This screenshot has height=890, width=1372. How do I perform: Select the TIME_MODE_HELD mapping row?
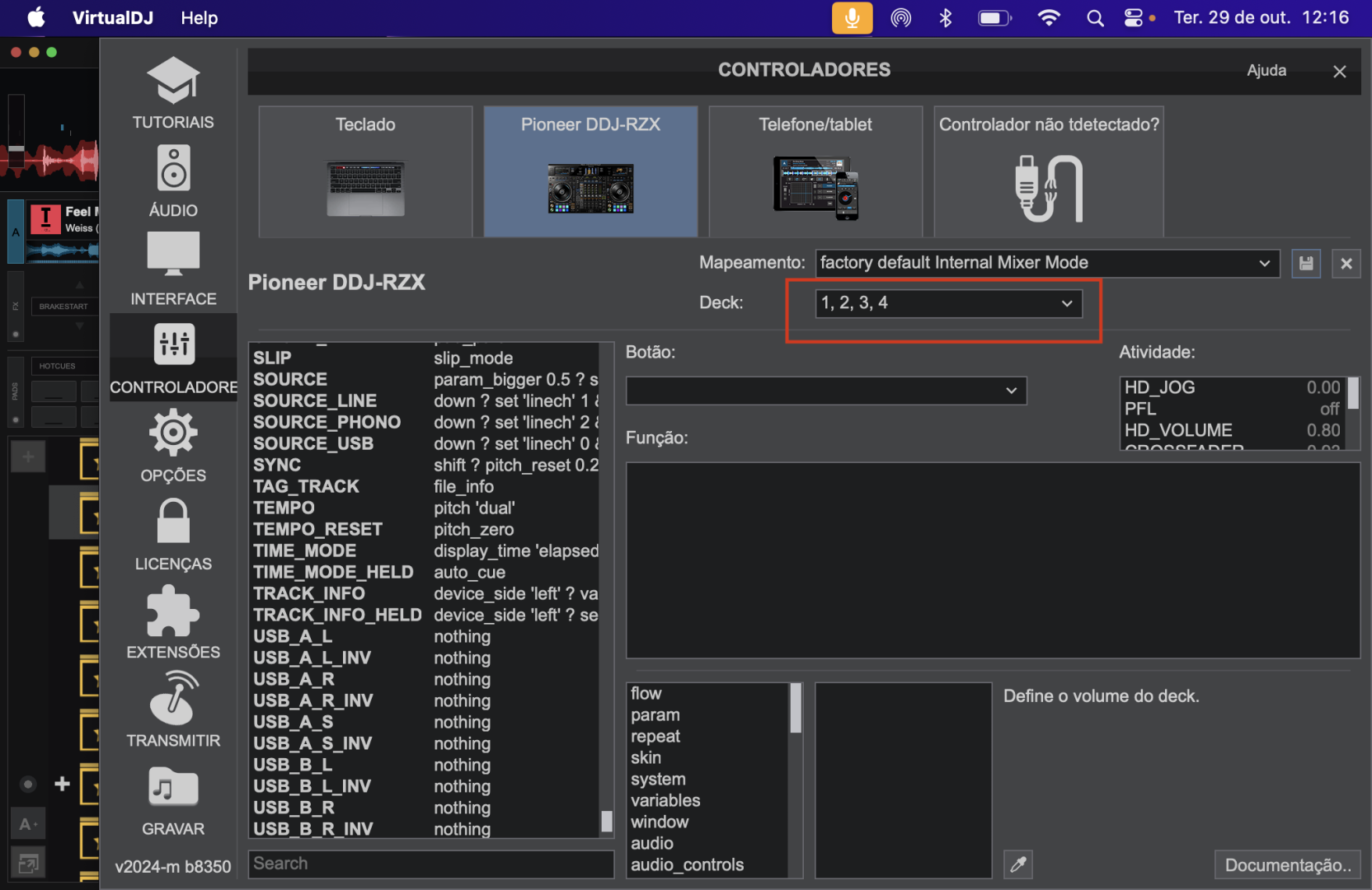pos(425,573)
